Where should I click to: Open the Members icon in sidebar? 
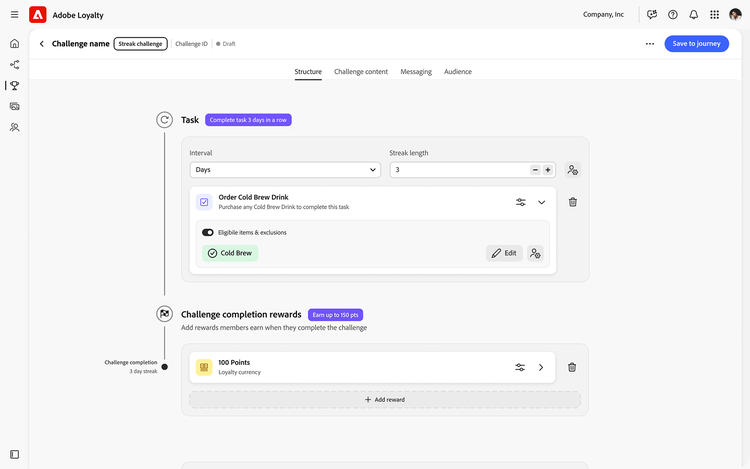(x=14, y=127)
